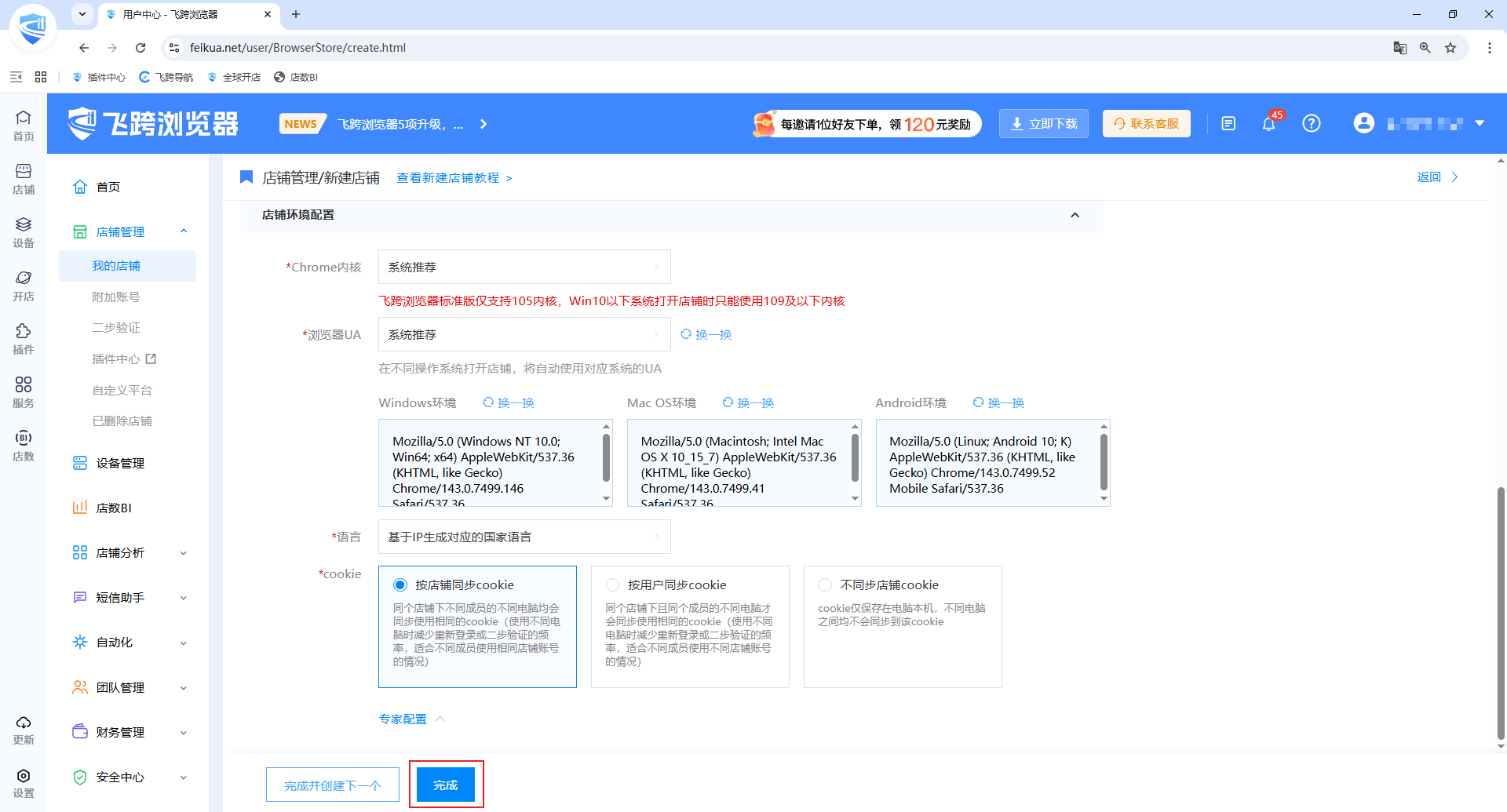Open the account dropdown arrow
1507x812 pixels.
click(1480, 123)
